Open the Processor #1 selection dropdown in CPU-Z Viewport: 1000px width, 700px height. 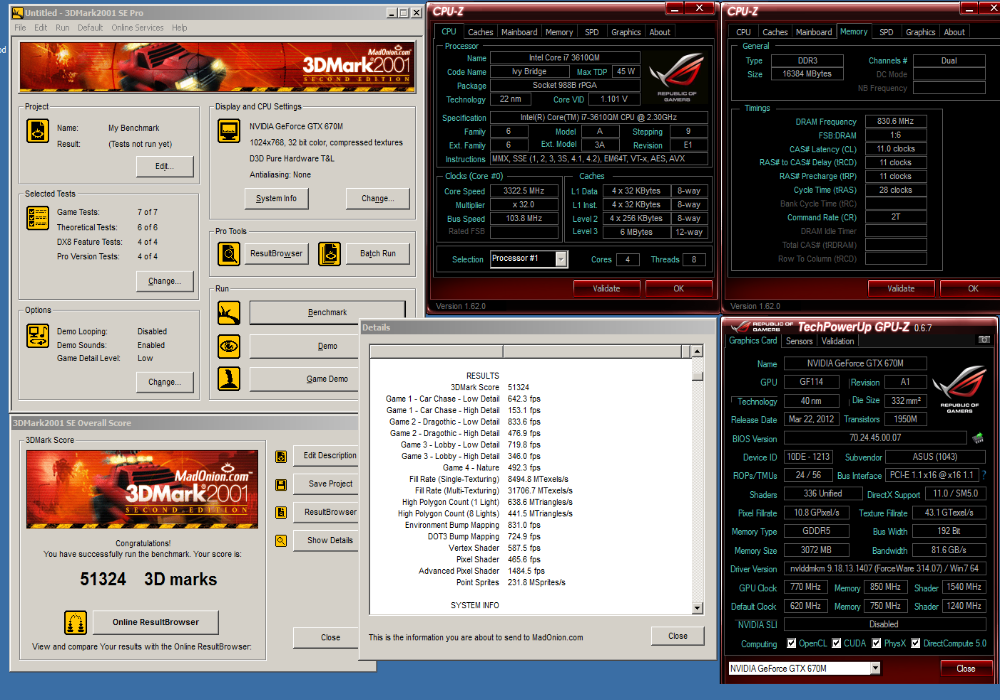[x=561, y=259]
